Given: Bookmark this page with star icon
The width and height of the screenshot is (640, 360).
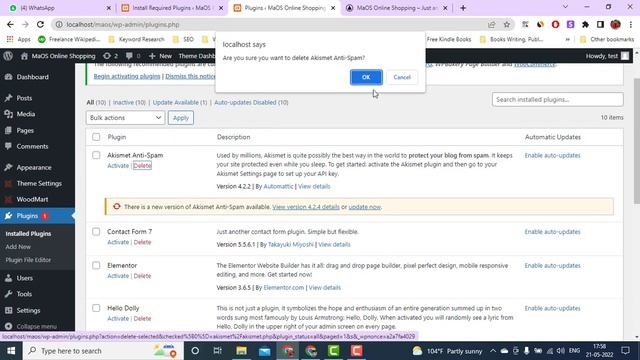Looking at the screenshot, I should coord(507,24).
